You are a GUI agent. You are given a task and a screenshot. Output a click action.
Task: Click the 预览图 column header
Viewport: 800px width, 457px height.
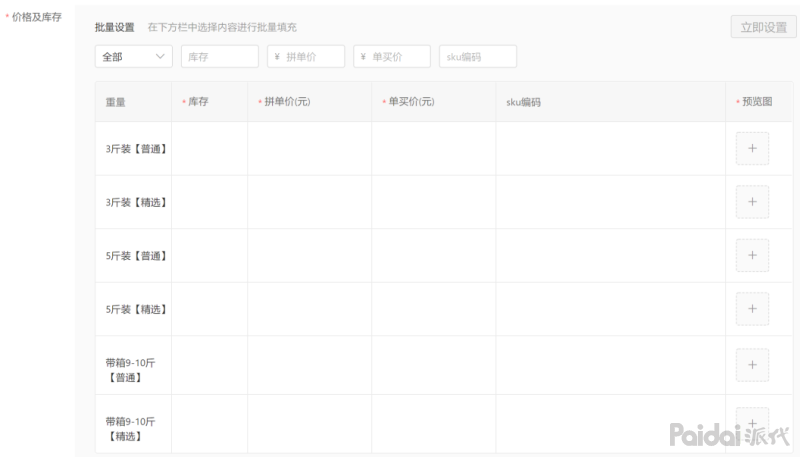point(757,102)
